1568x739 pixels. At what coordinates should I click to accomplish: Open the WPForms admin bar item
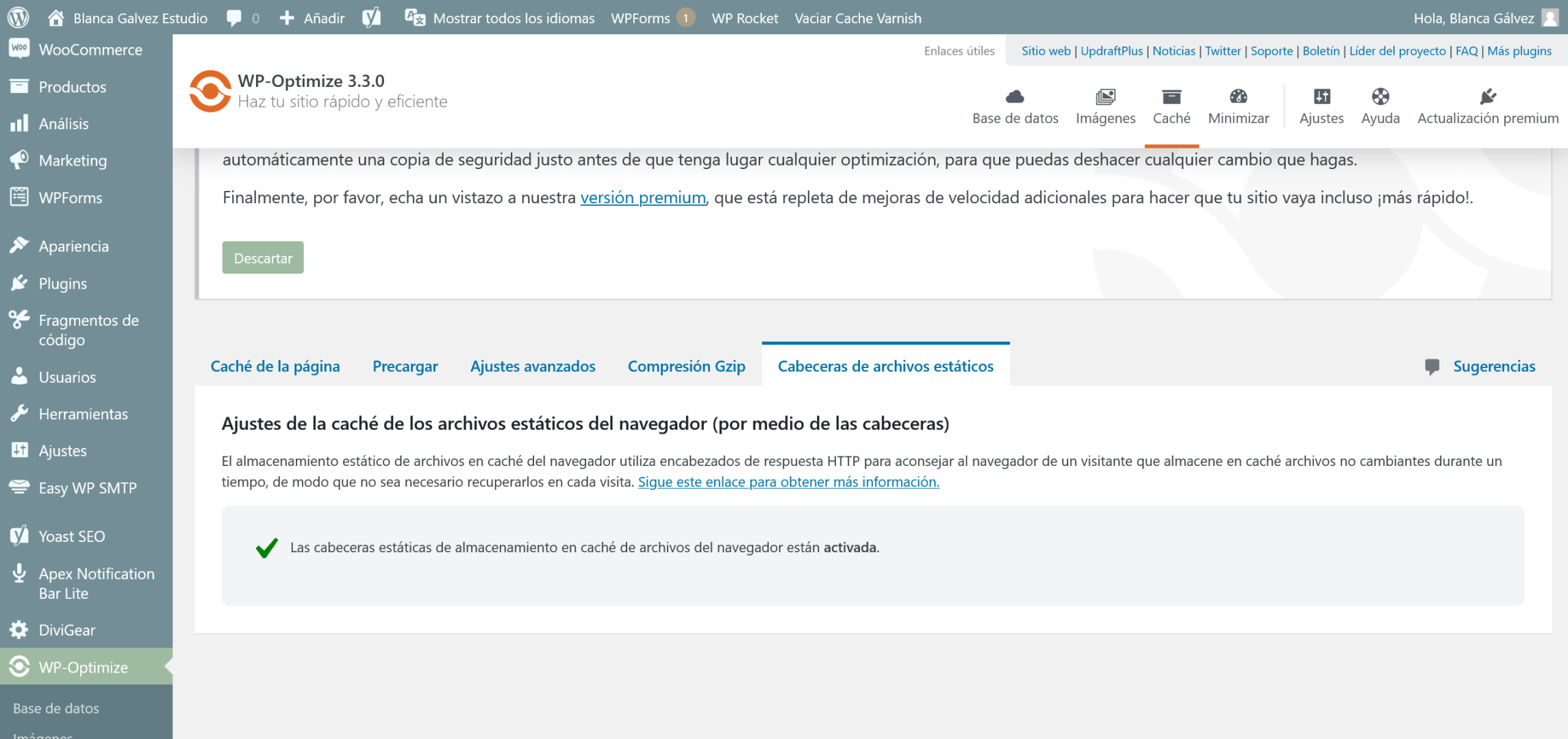point(653,18)
